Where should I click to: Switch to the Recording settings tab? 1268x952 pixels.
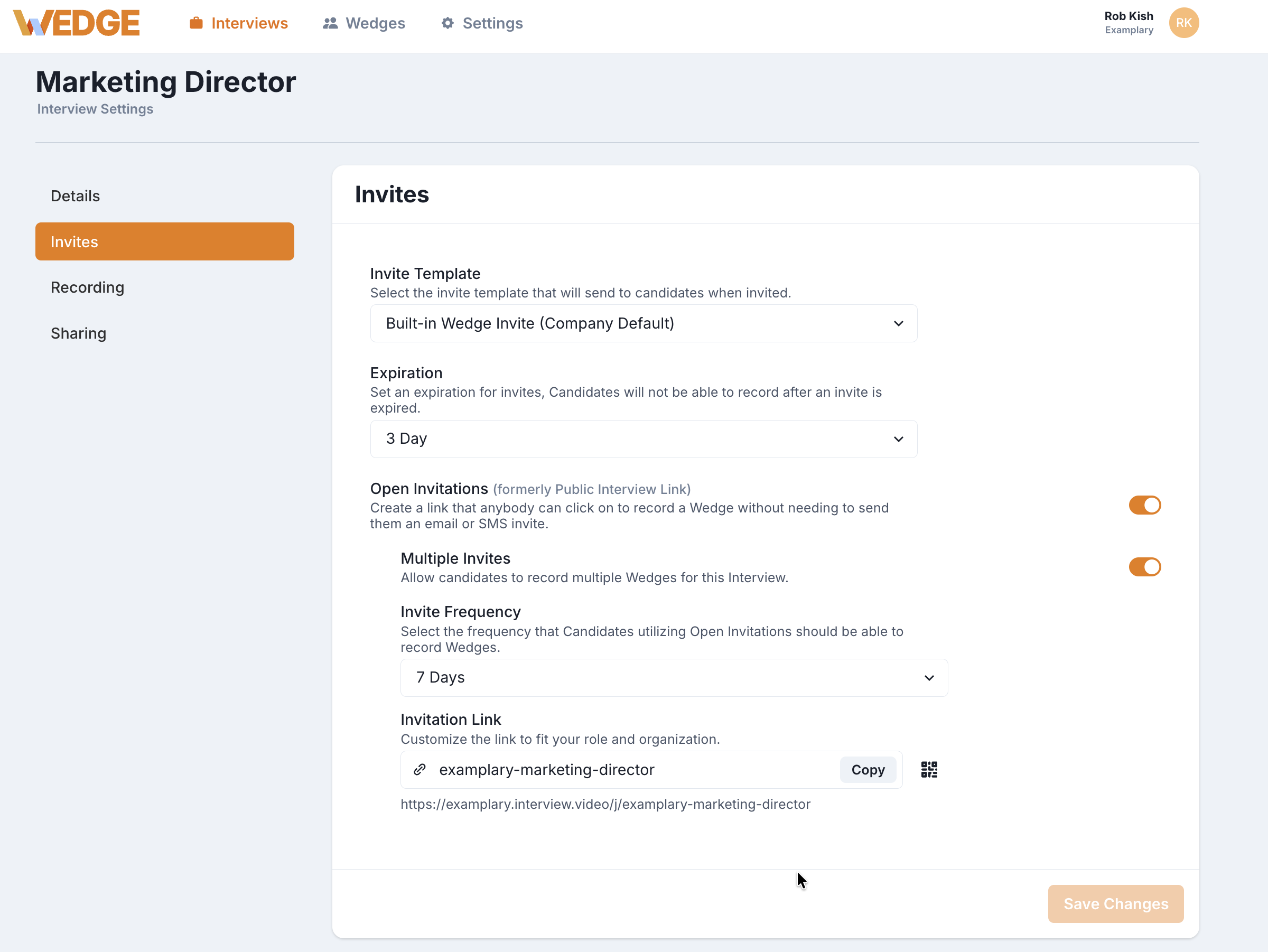click(x=87, y=287)
